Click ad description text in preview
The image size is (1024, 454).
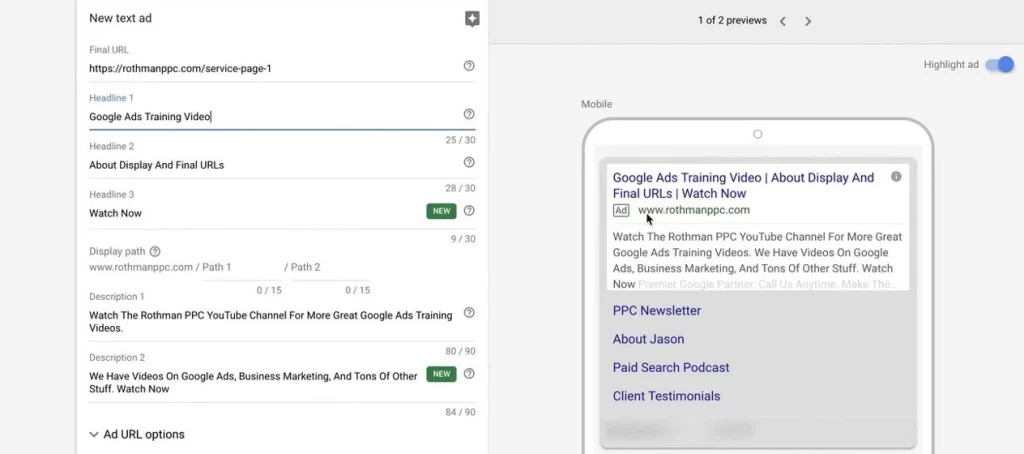tap(758, 260)
